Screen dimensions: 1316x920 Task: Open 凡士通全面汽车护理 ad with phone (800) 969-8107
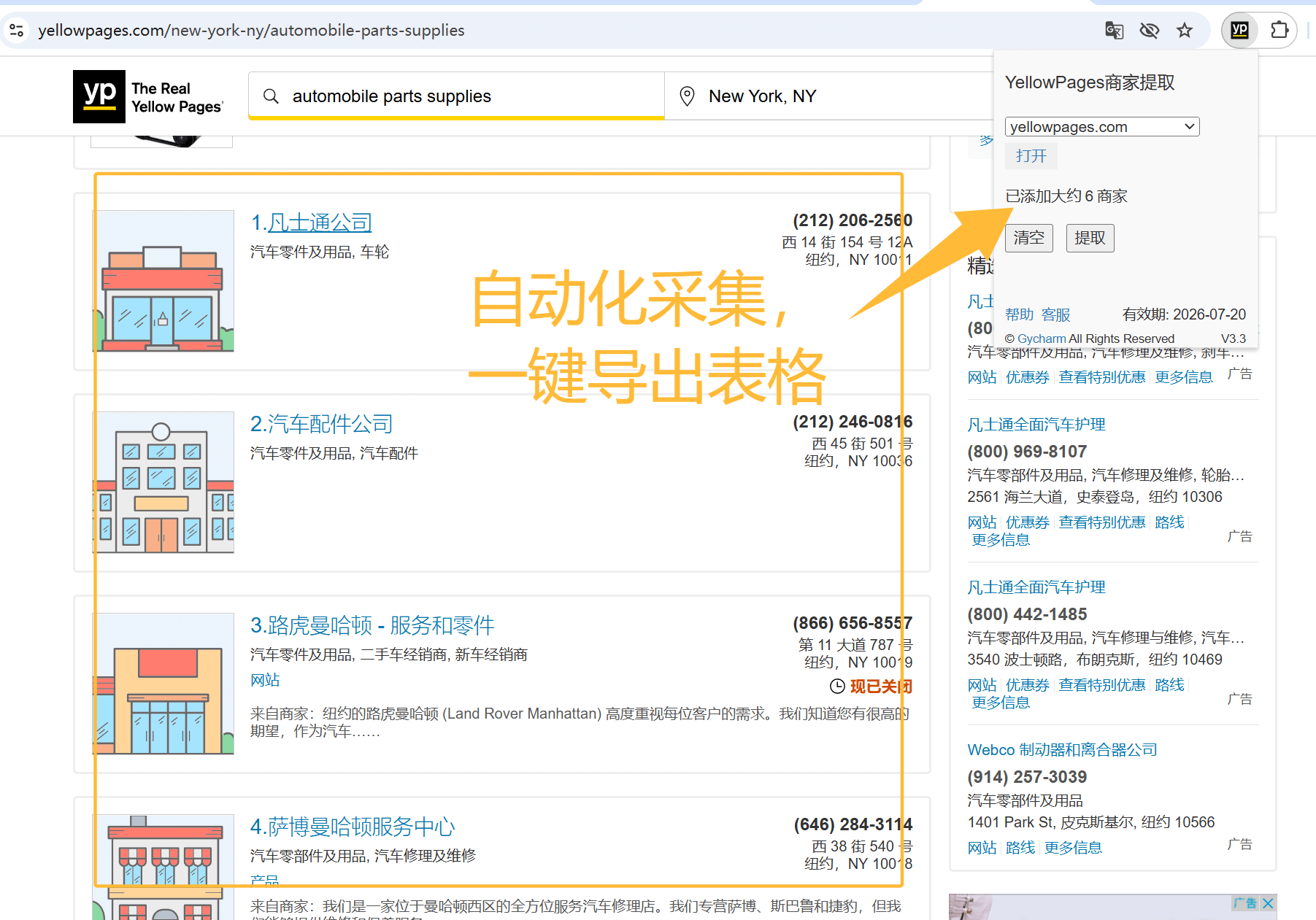pyautogui.click(x=1036, y=425)
